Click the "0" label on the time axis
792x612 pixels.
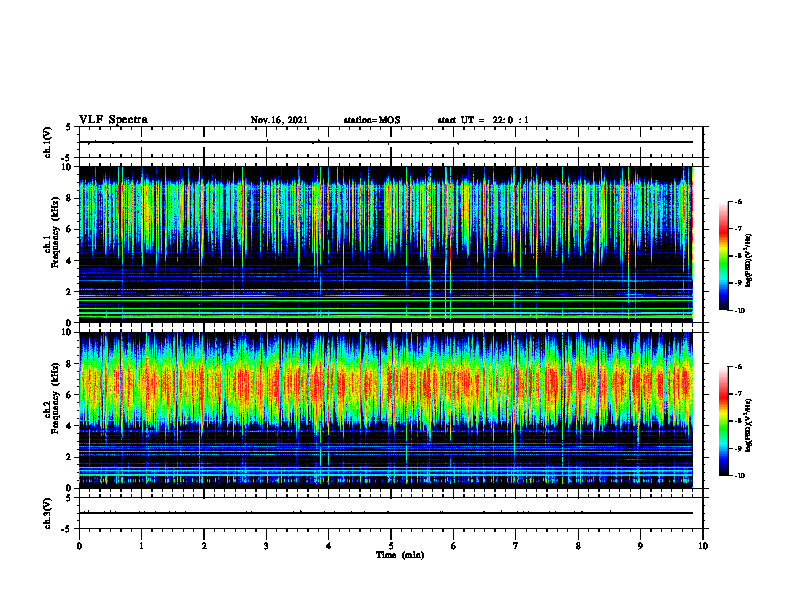(x=79, y=546)
